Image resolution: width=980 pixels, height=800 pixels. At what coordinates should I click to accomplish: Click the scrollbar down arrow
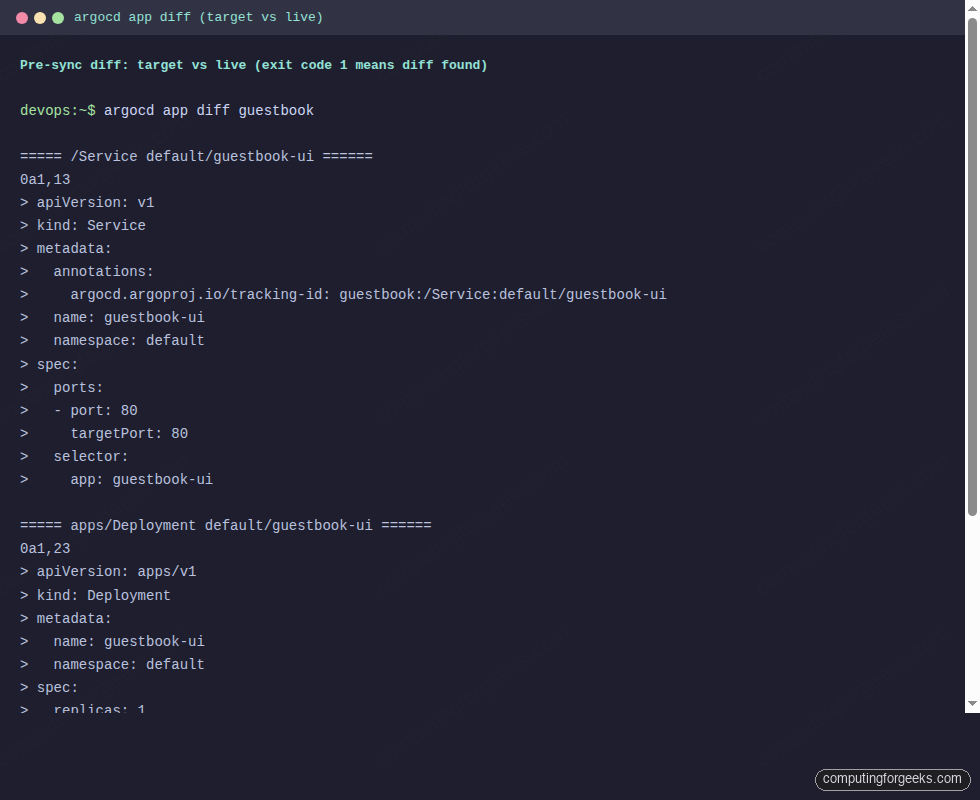coord(972,704)
